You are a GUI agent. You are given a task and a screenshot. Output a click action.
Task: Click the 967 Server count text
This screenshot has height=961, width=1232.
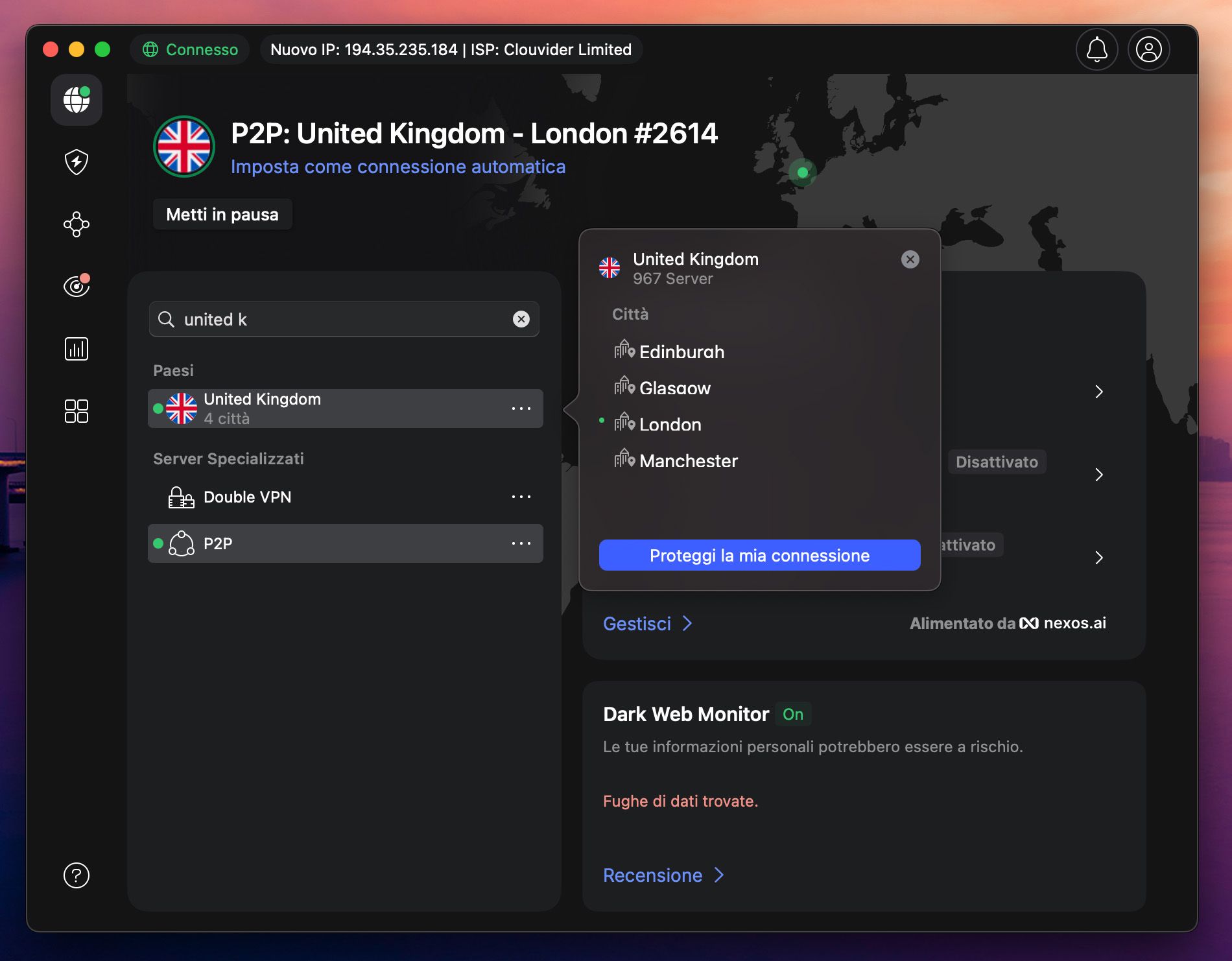tap(673, 279)
